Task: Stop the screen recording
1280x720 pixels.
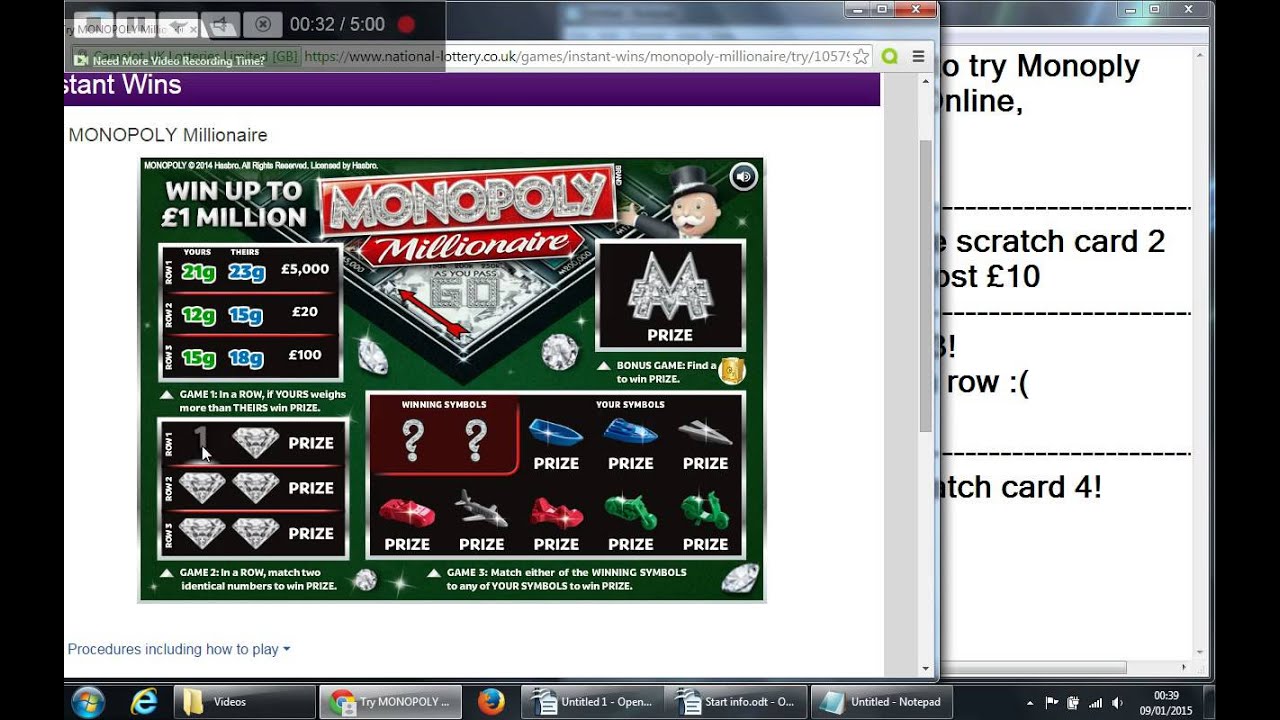Action: [x=96, y=24]
